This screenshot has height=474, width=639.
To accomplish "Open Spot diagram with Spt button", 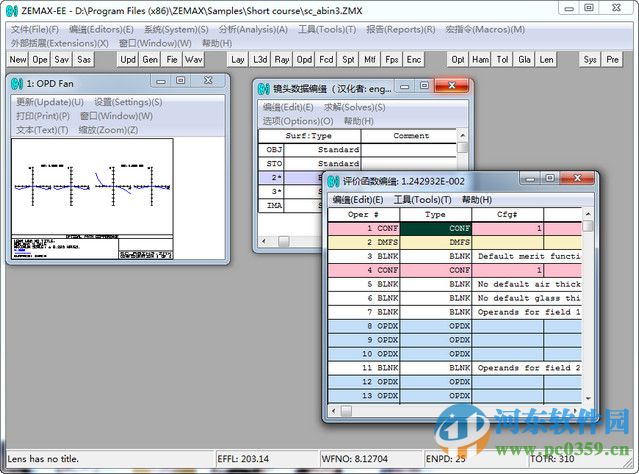I will 348,60.
